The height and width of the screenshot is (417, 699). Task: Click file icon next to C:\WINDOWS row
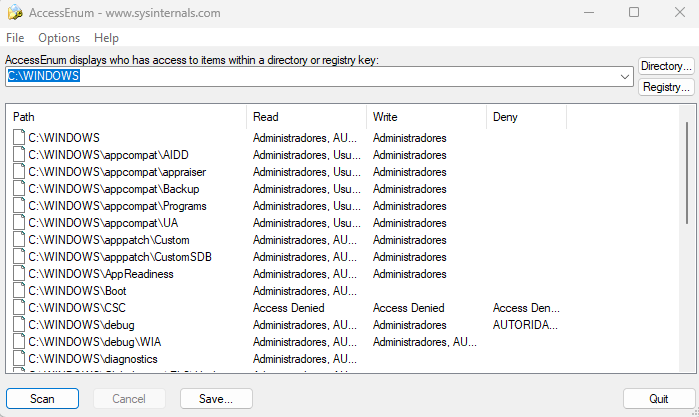click(19, 137)
